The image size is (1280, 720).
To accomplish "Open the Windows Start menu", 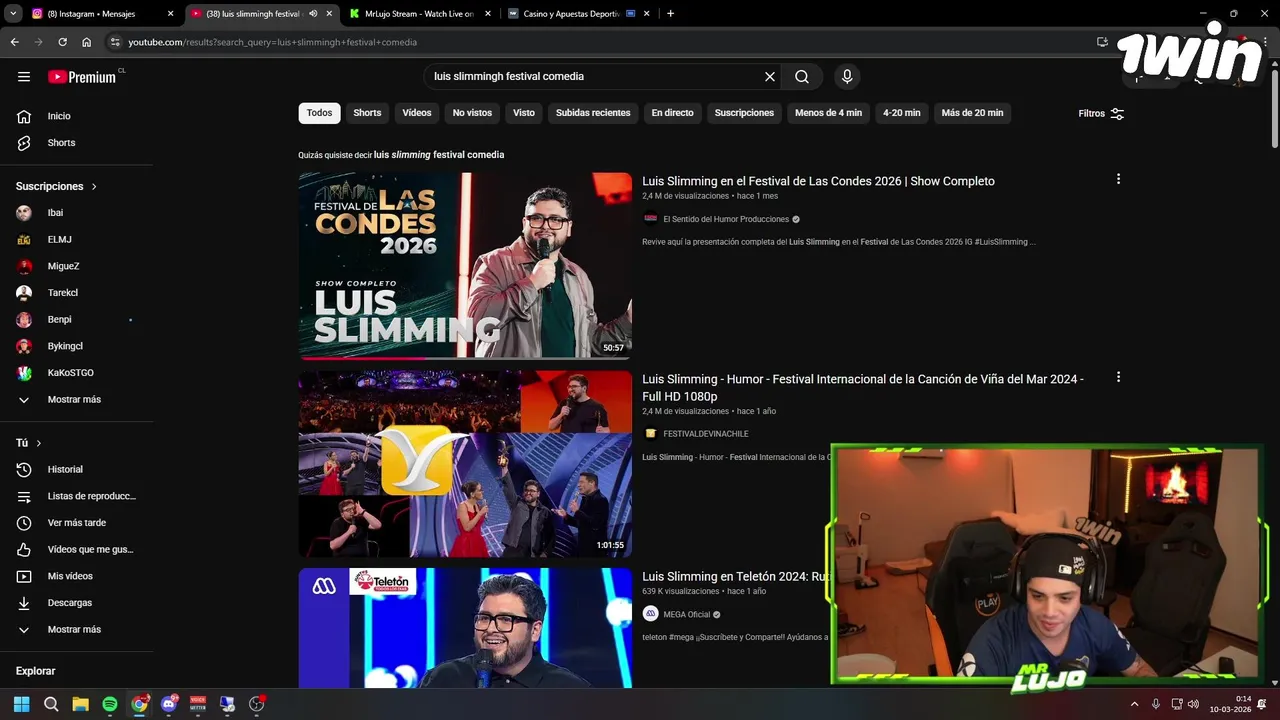I will pos(21,704).
